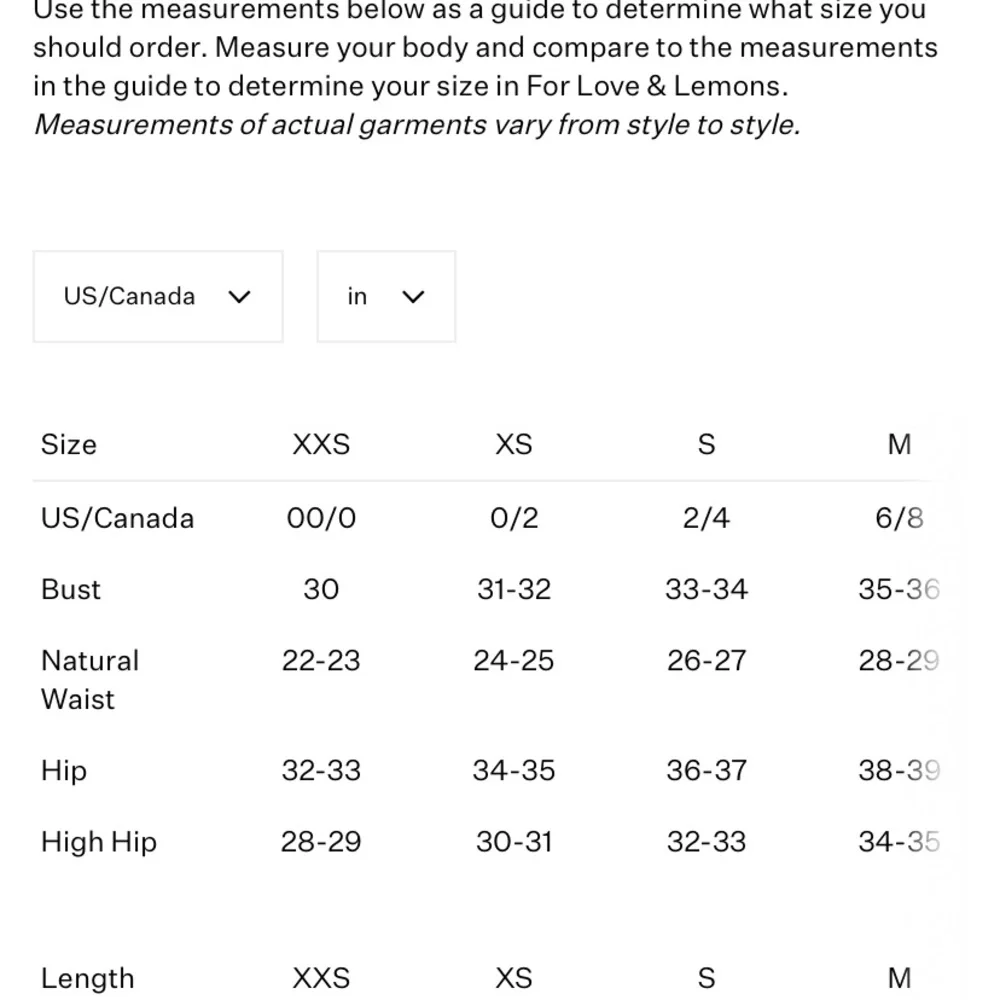Screen dimensions: 1000x1000
Task: Click the Bust row label
Action: 71,589
